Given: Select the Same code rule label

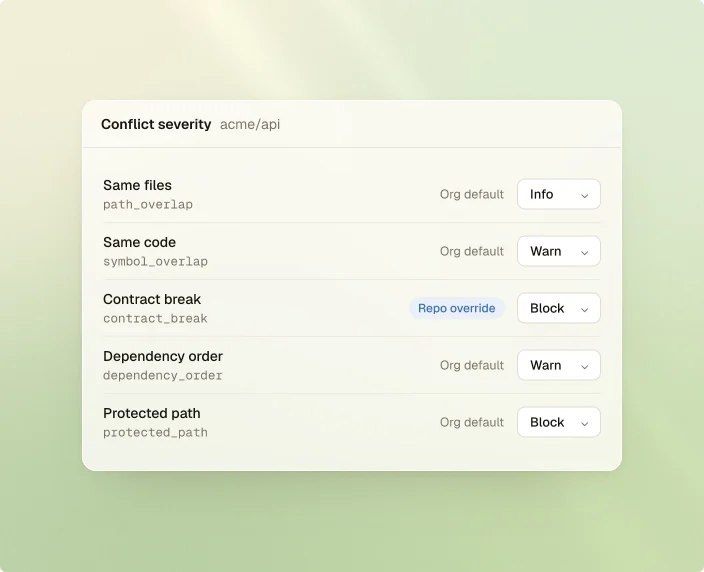Looking at the screenshot, I should click(x=139, y=242).
